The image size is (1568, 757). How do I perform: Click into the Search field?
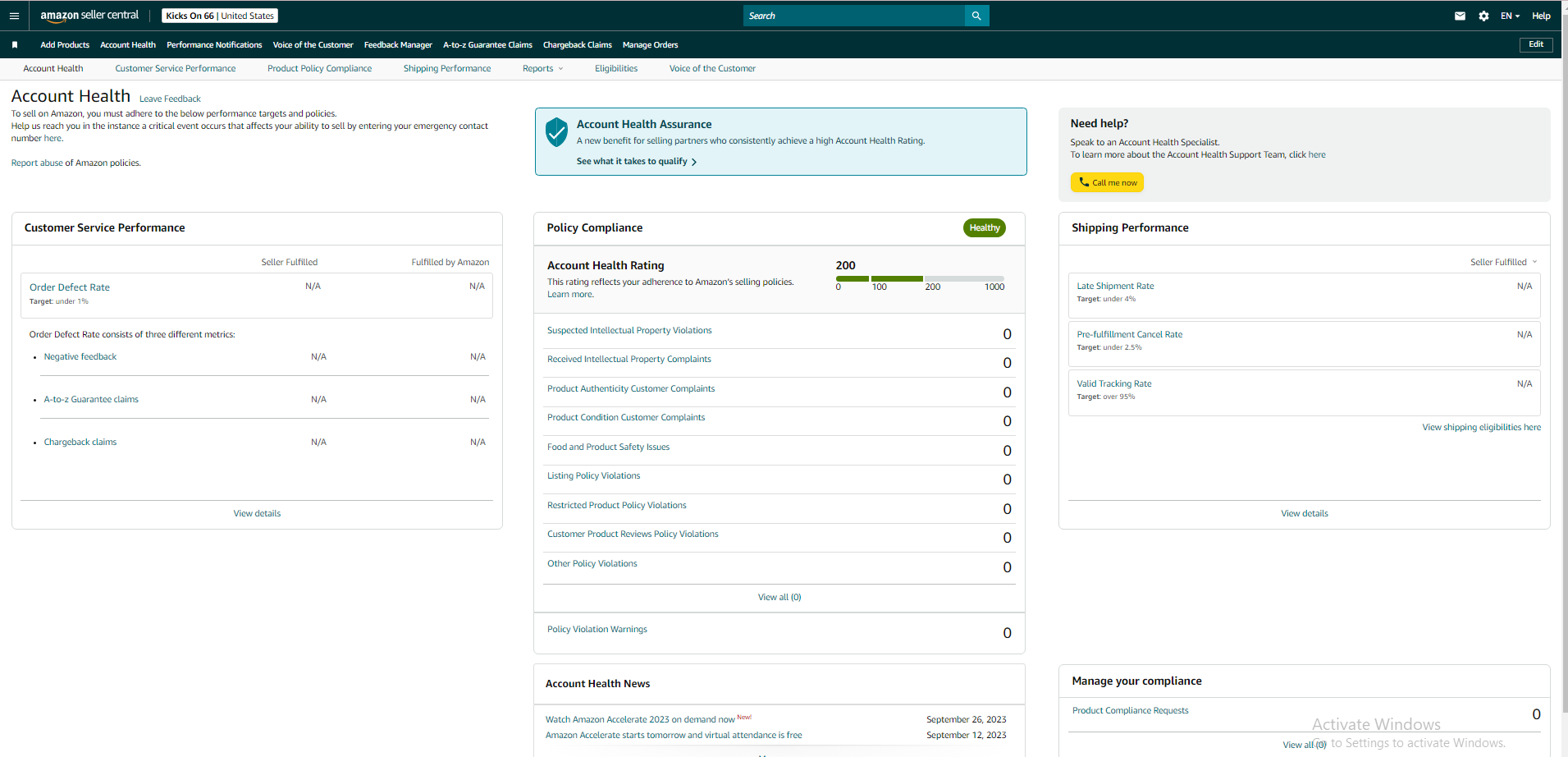click(x=854, y=16)
